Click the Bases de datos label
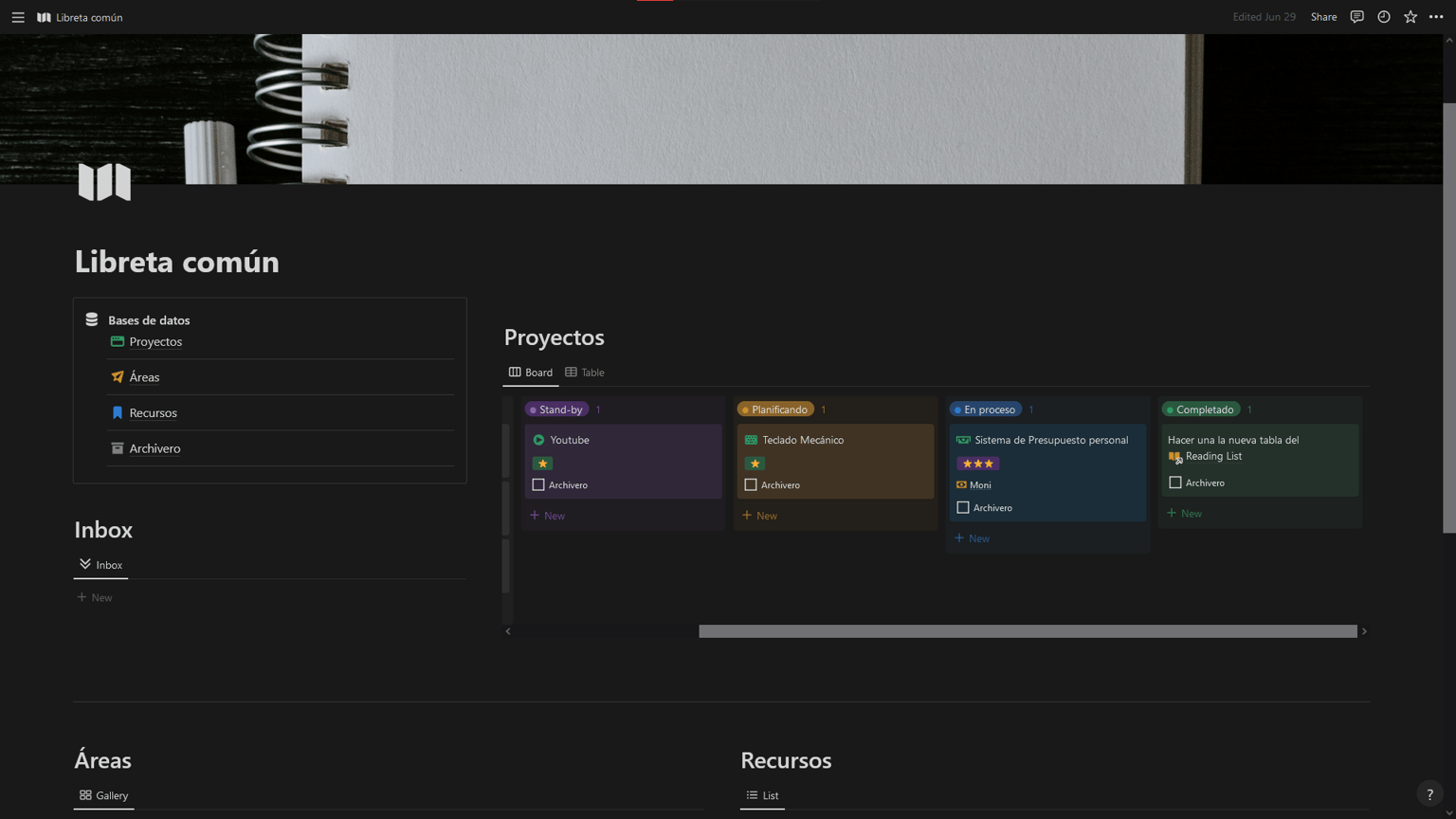This screenshot has width=1456, height=819. pos(149,320)
